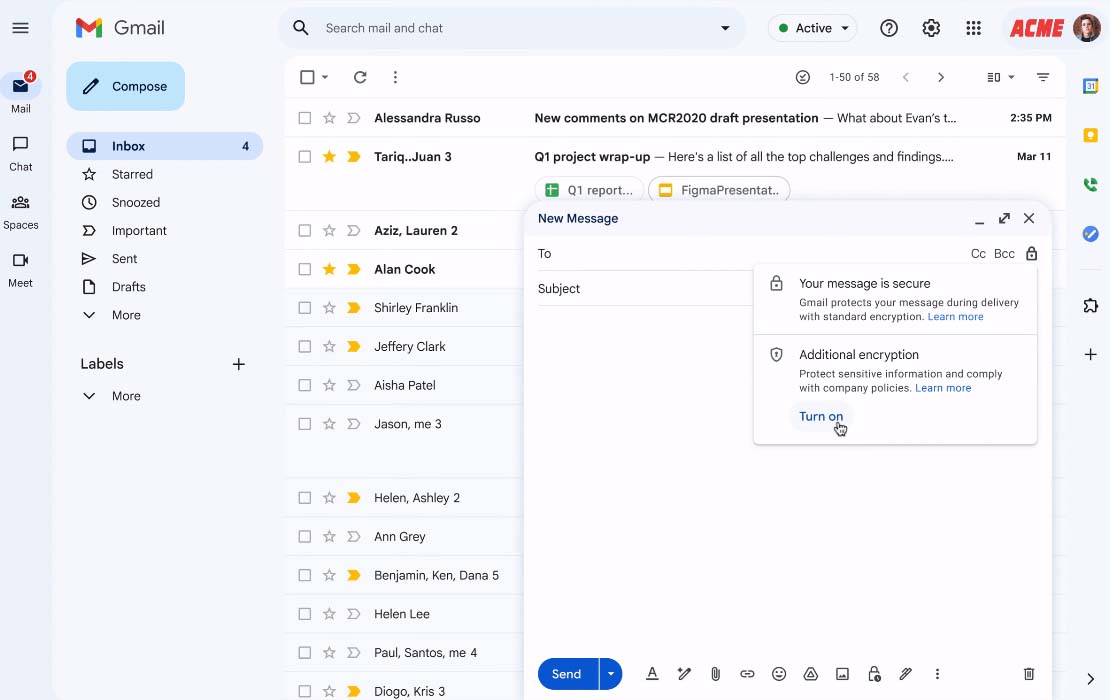Insert emoji in compose toolbar
Viewport: 1110px width, 700px height.
(779, 674)
